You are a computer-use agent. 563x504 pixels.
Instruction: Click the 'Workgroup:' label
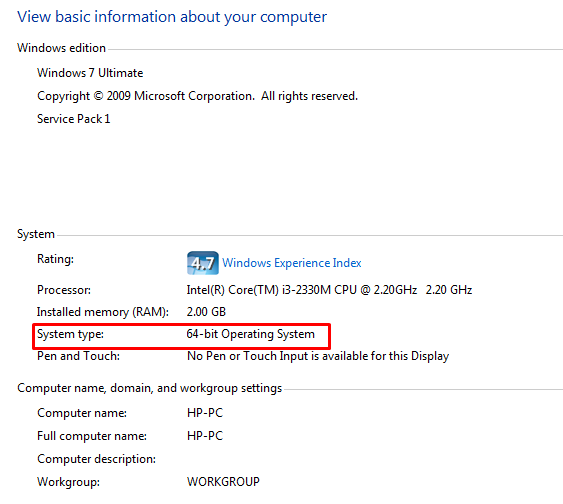pos(69,482)
